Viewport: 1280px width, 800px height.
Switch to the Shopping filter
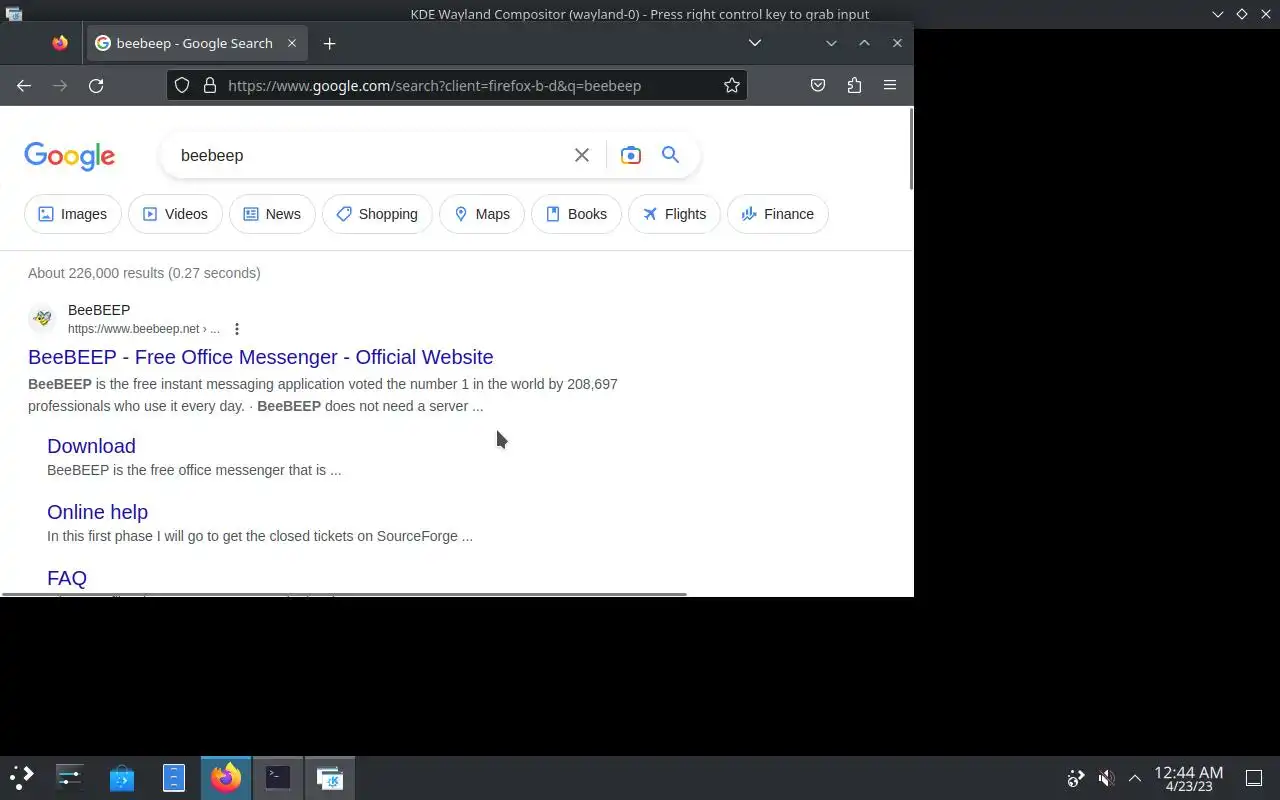(377, 214)
